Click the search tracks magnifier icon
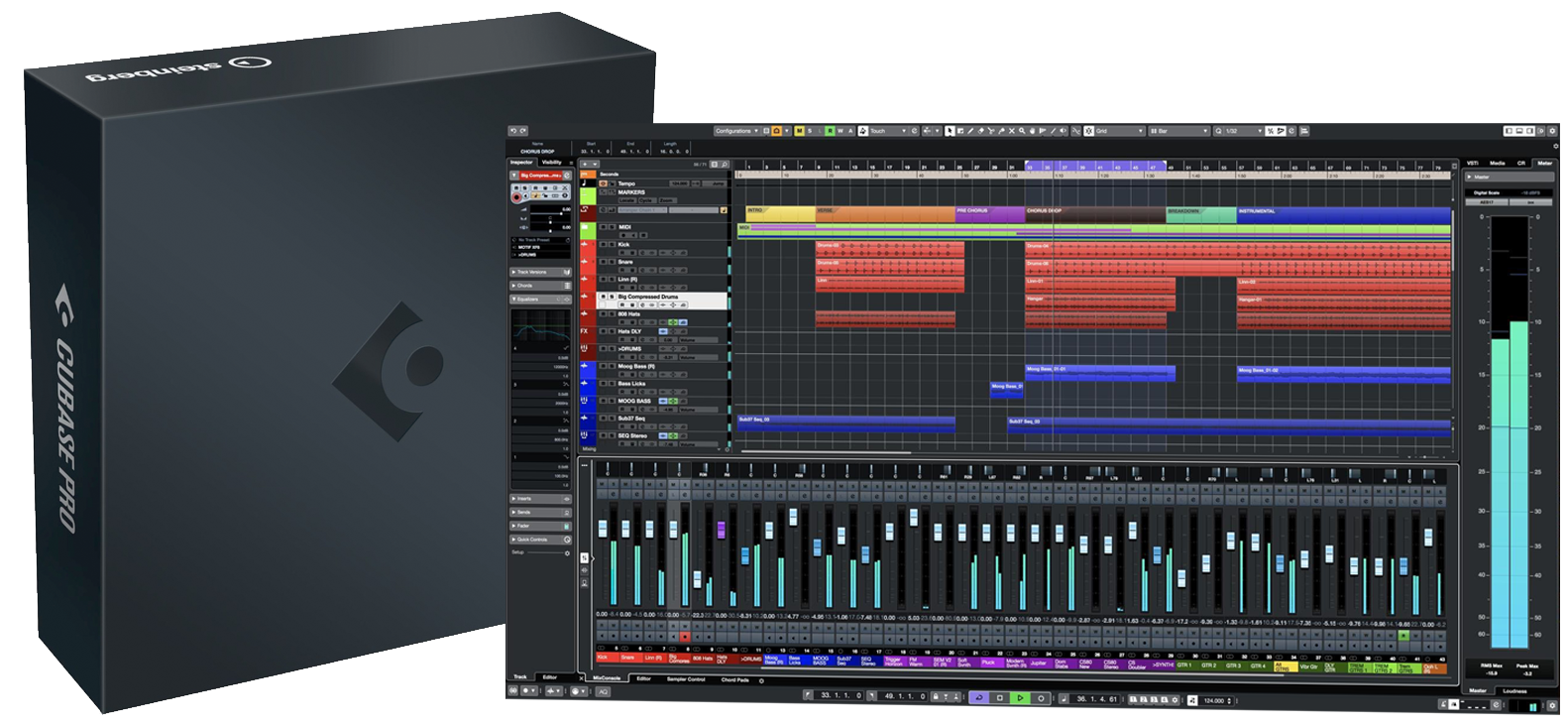 pos(725,164)
